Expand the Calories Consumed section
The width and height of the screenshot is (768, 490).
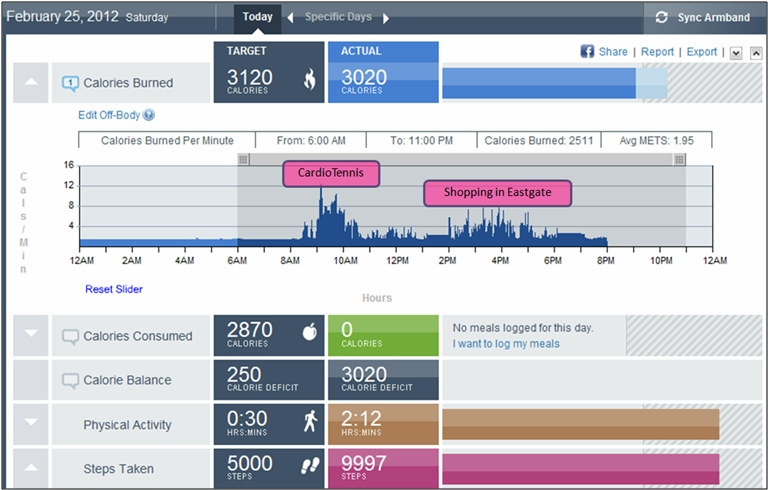tap(31, 335)
